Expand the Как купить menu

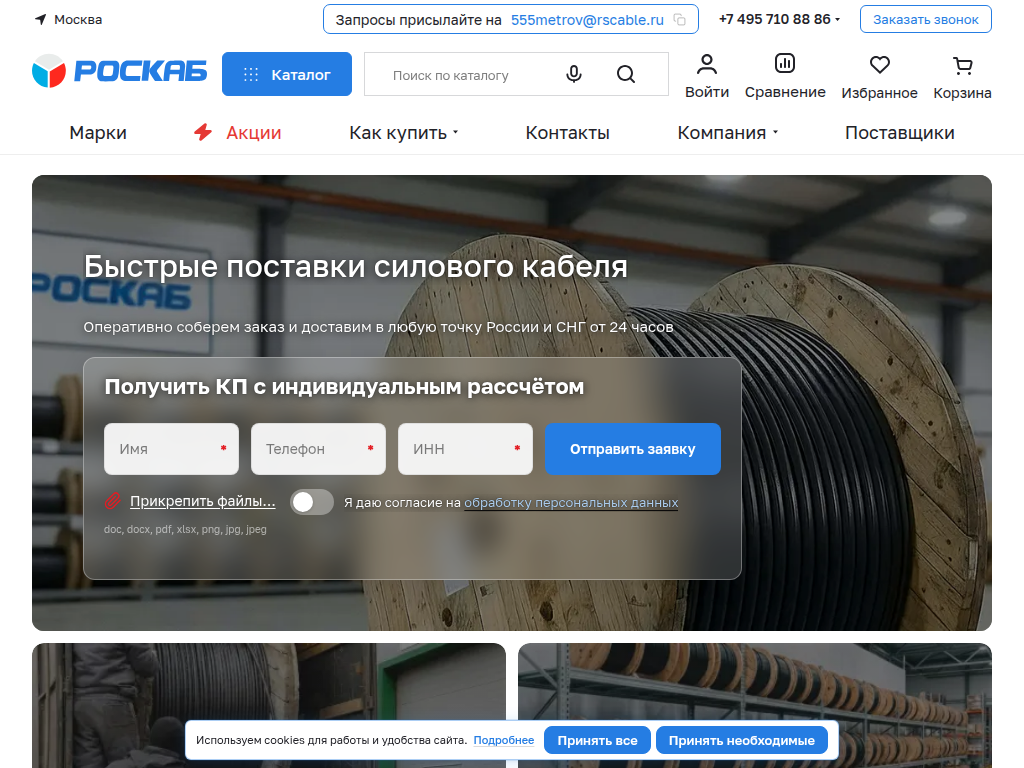[404, 133]
